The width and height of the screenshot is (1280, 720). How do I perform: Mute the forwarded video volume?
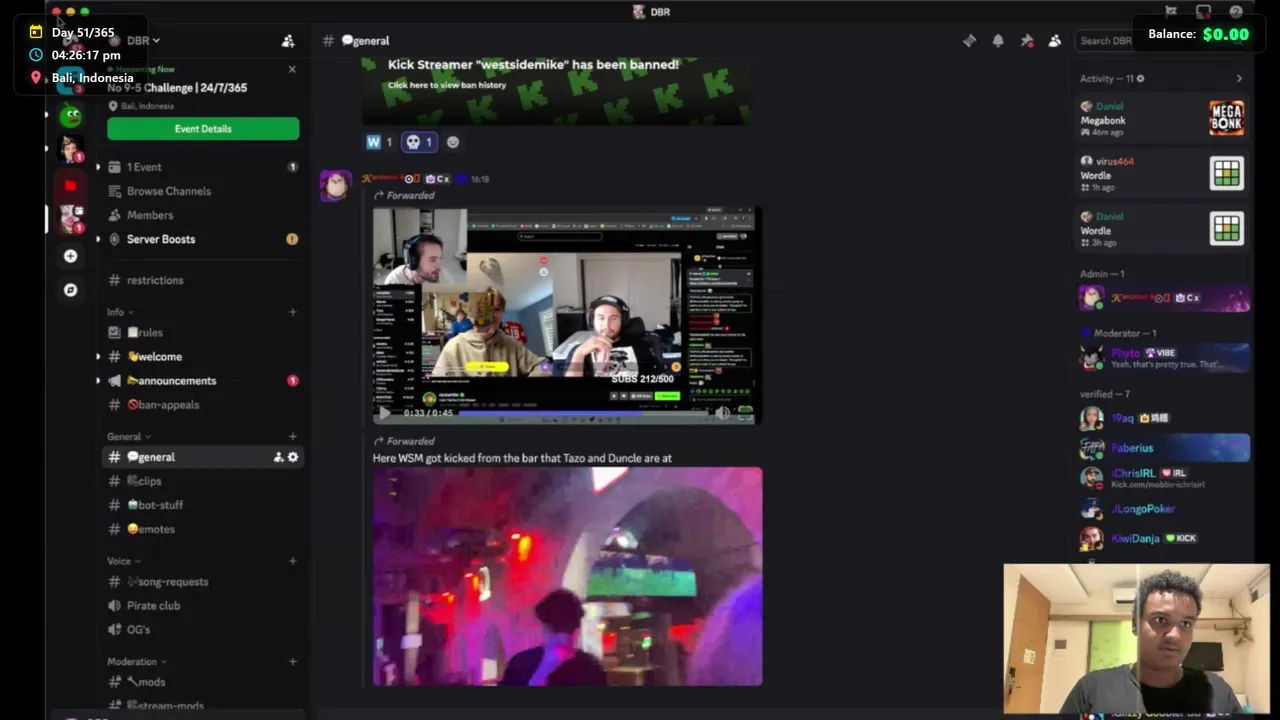(x=723, y=412)
